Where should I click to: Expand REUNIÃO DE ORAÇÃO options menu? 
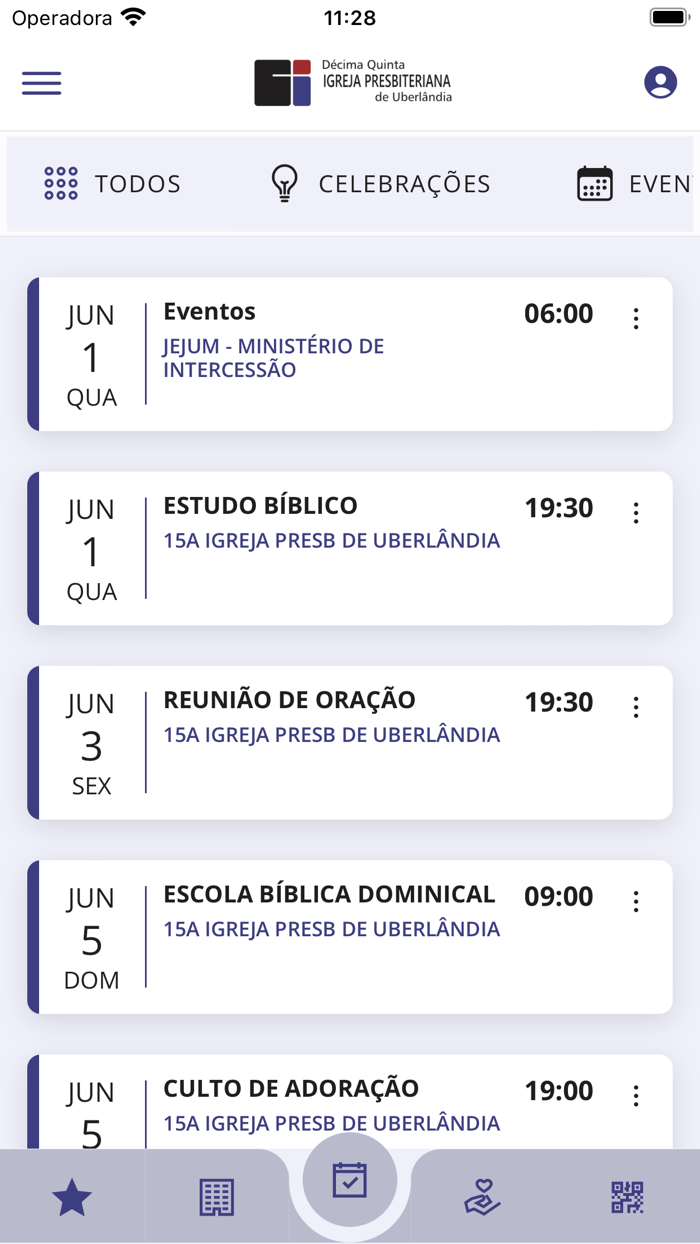click(635, 706)
